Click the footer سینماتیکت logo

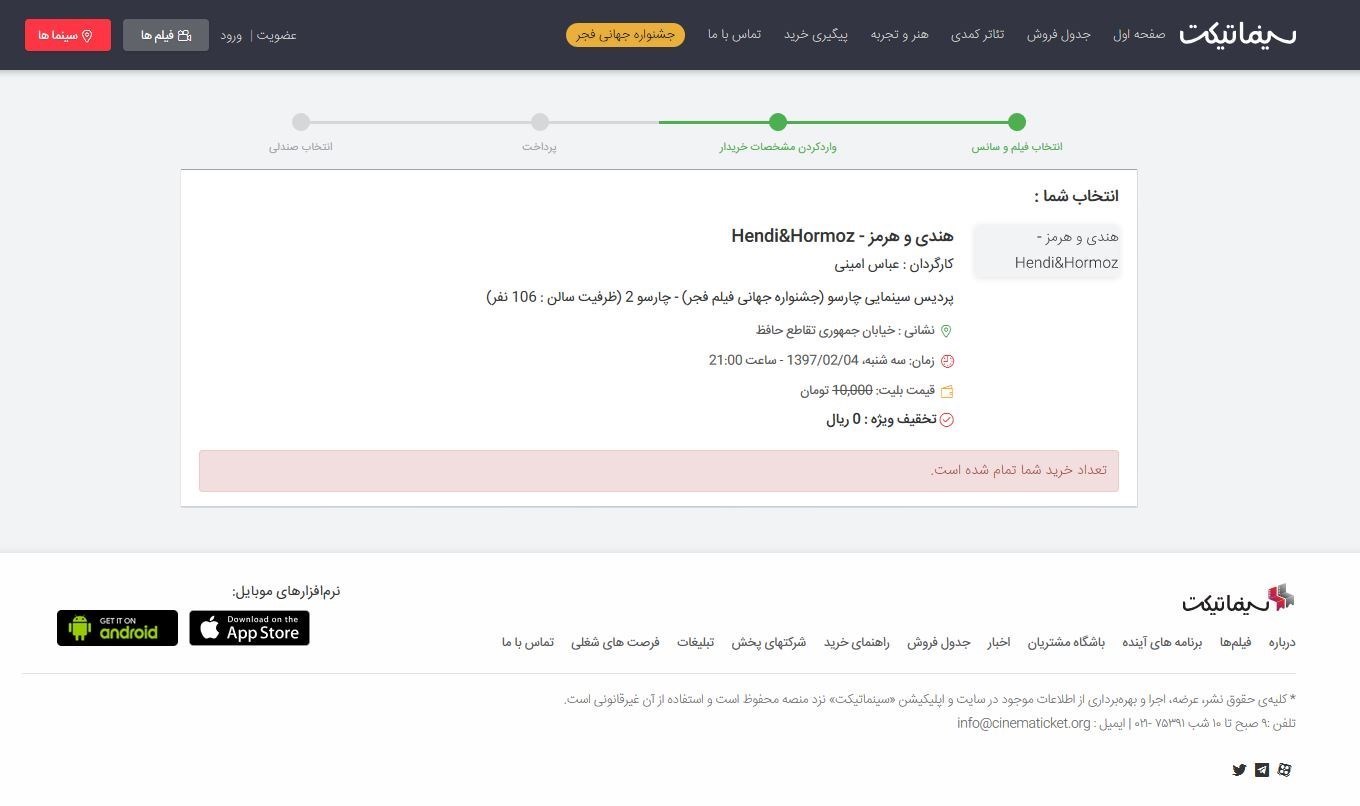(x=1238, y=599)
